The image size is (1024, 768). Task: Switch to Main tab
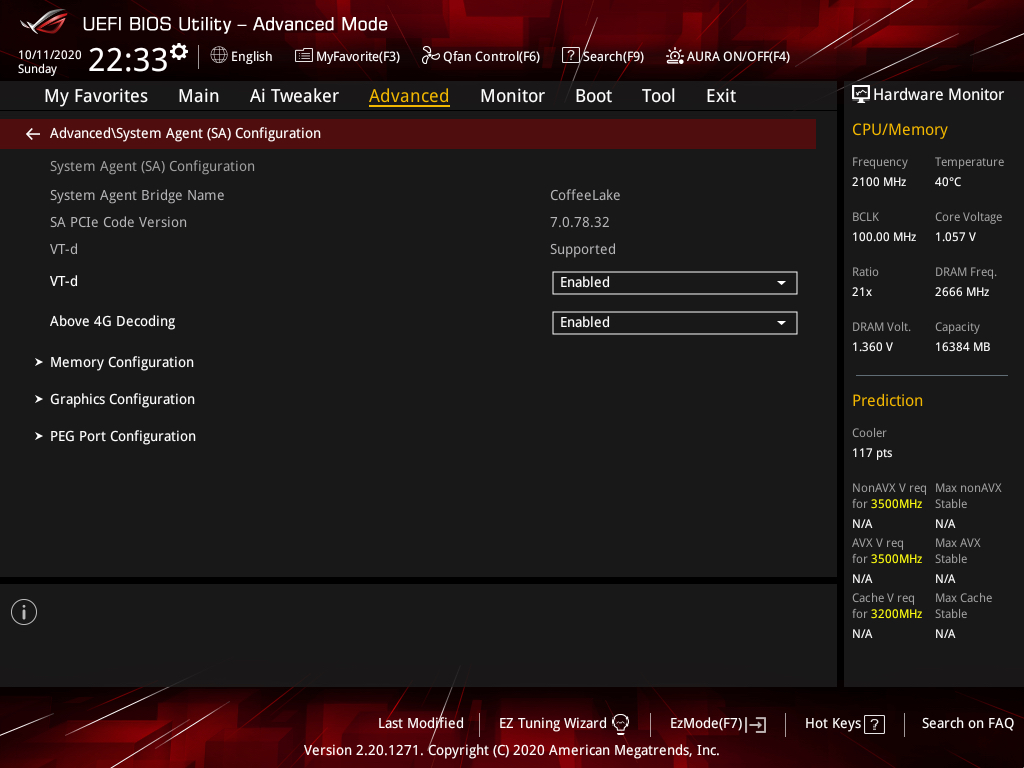199,96
